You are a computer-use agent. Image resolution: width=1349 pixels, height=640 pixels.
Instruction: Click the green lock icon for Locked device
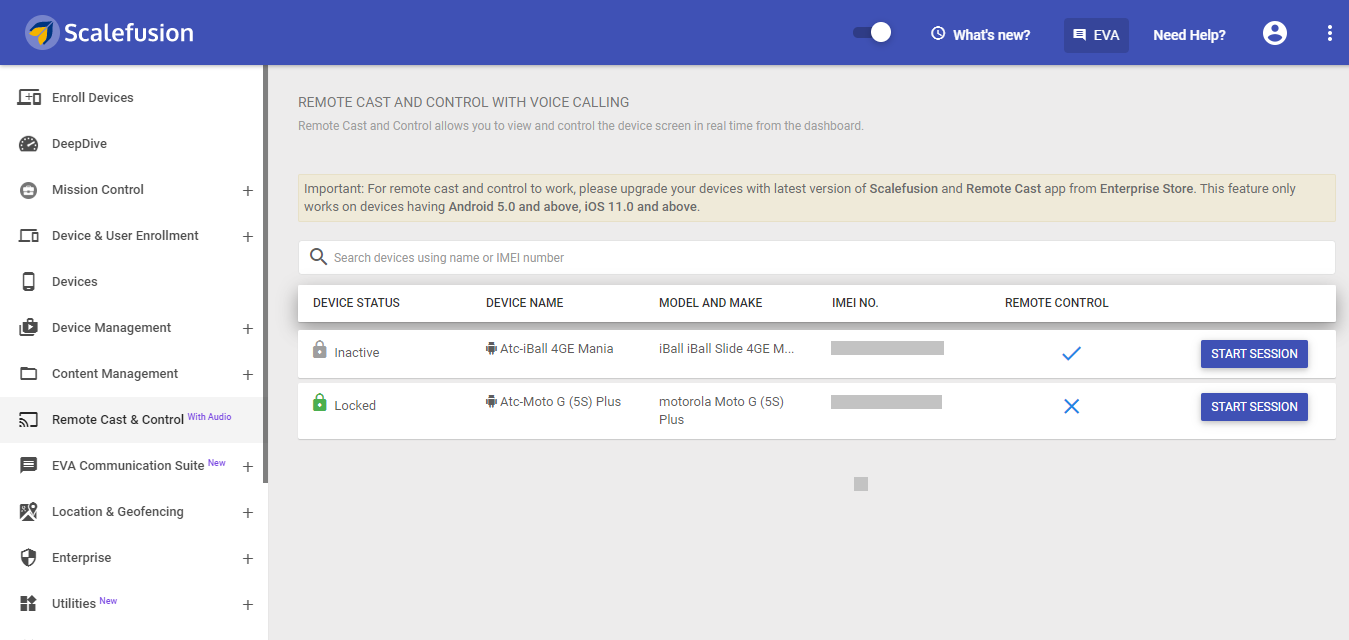click(320, 403)
